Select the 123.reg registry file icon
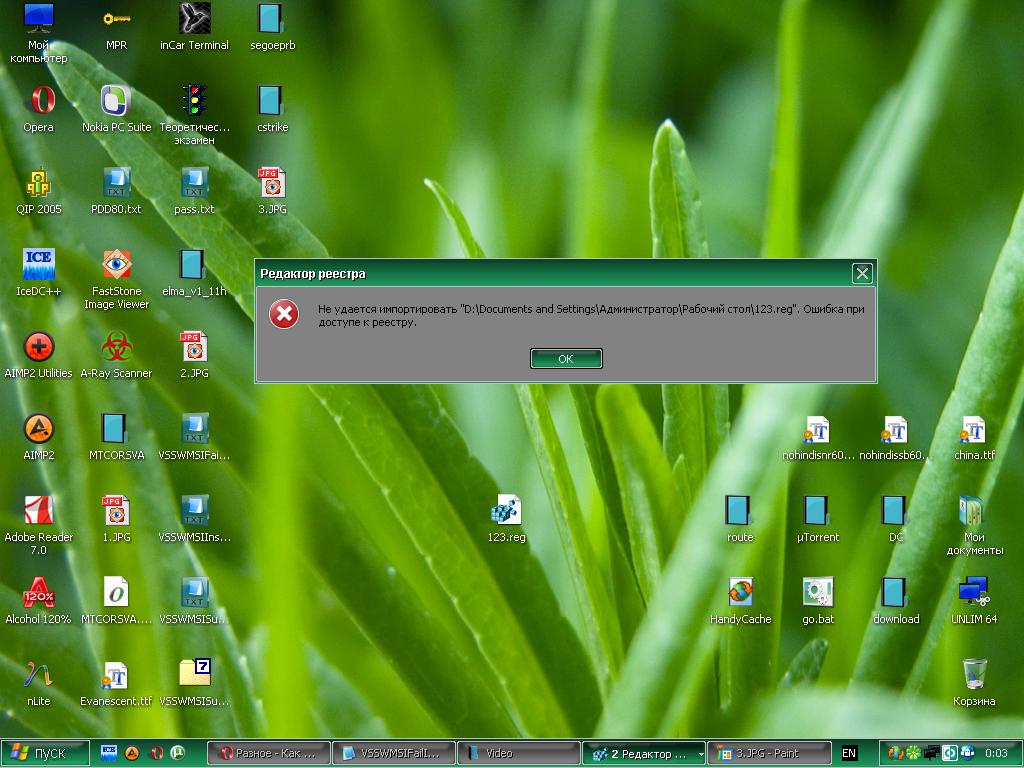 pyautogui.click(x=507, y=519)
